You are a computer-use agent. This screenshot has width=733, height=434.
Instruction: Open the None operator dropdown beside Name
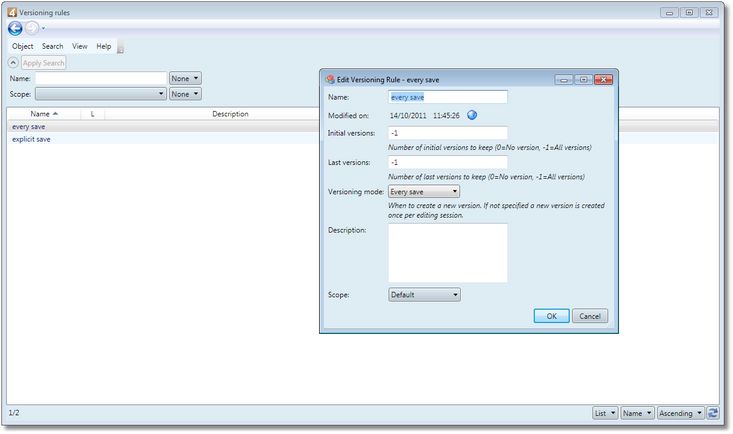tap(185, 78)
